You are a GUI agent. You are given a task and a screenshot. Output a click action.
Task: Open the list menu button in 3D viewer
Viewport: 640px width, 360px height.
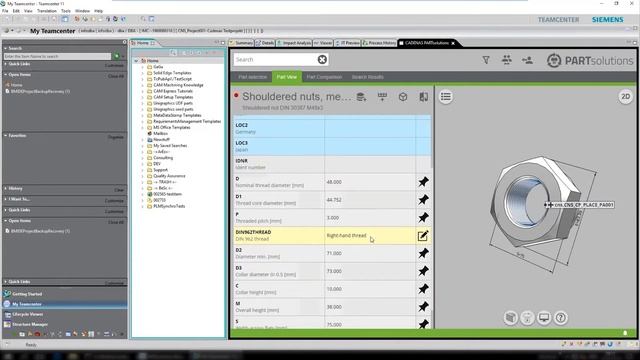tap(446, 97)
